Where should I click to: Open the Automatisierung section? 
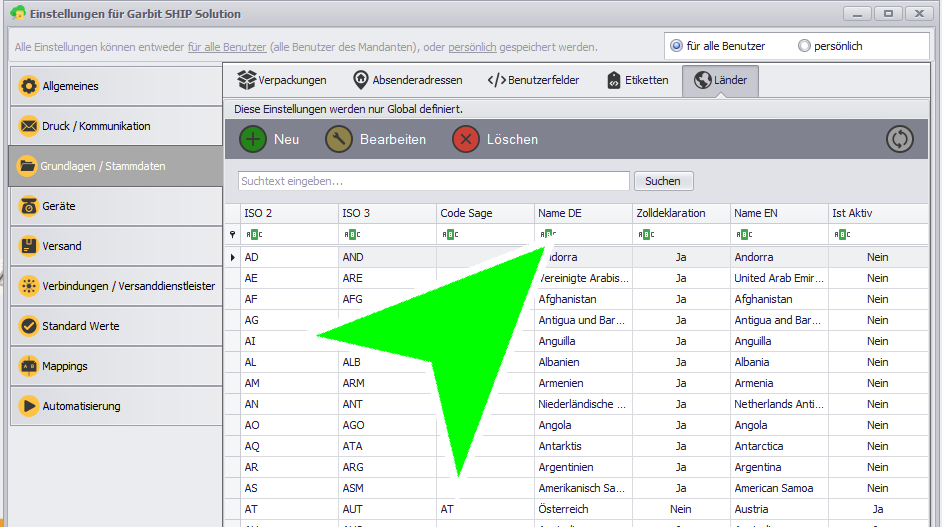(x=117, y=406)
